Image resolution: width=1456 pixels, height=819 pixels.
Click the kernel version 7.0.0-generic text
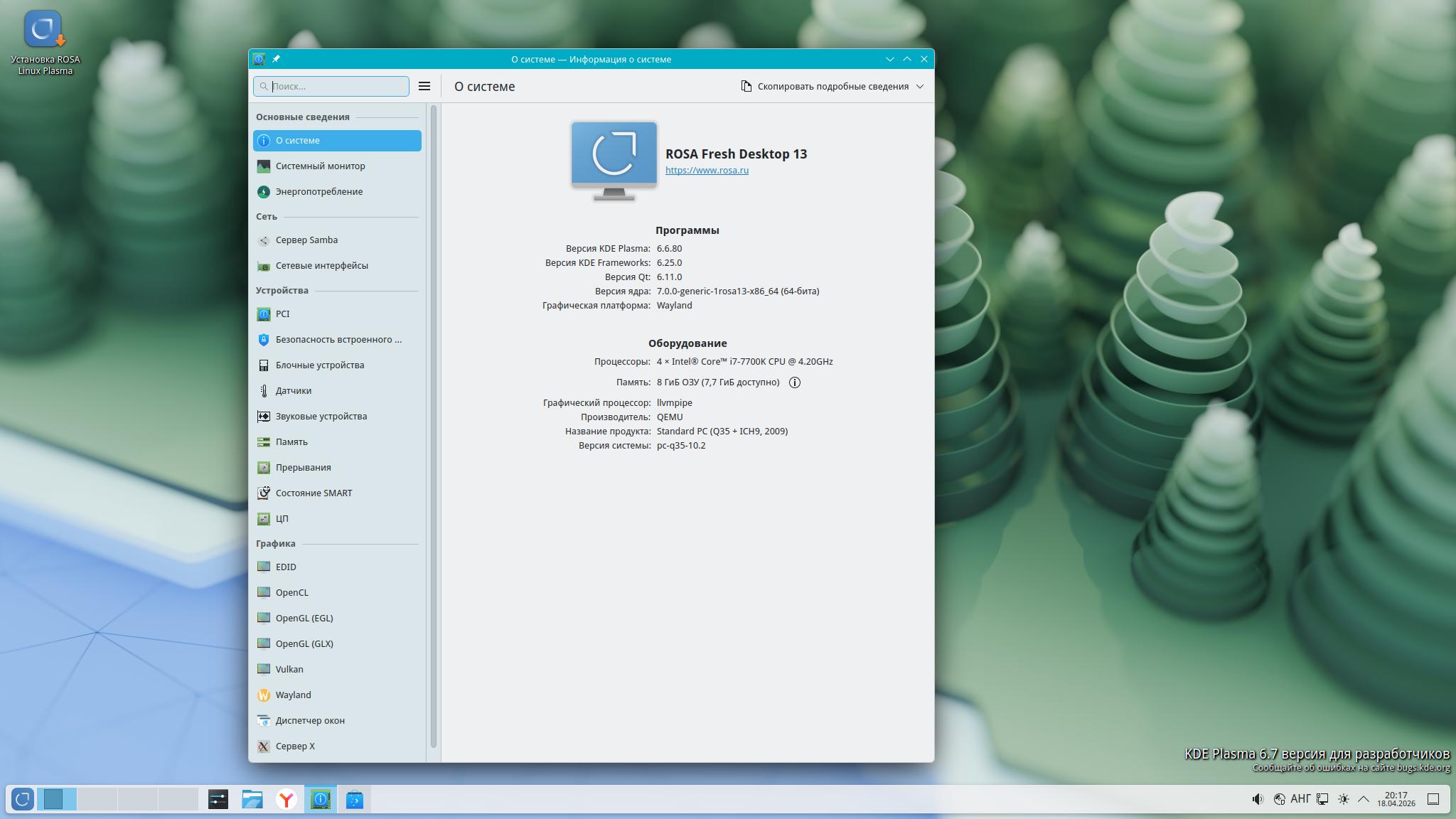738,291
